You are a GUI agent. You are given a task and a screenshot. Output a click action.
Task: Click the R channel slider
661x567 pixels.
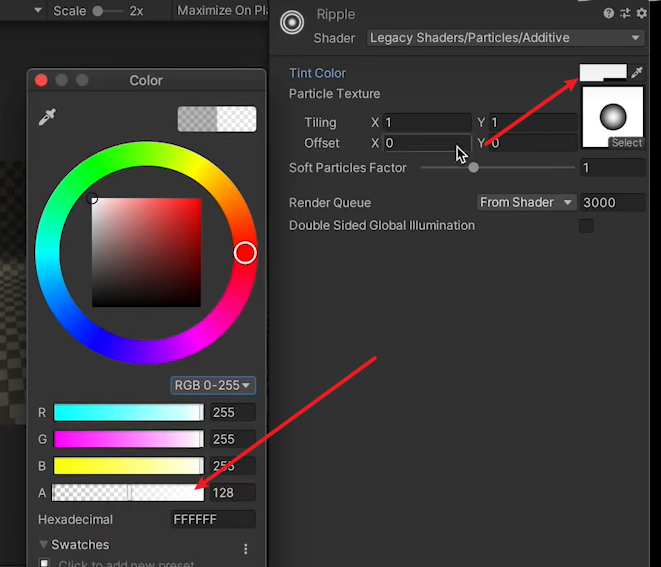[x=129, y=412]
